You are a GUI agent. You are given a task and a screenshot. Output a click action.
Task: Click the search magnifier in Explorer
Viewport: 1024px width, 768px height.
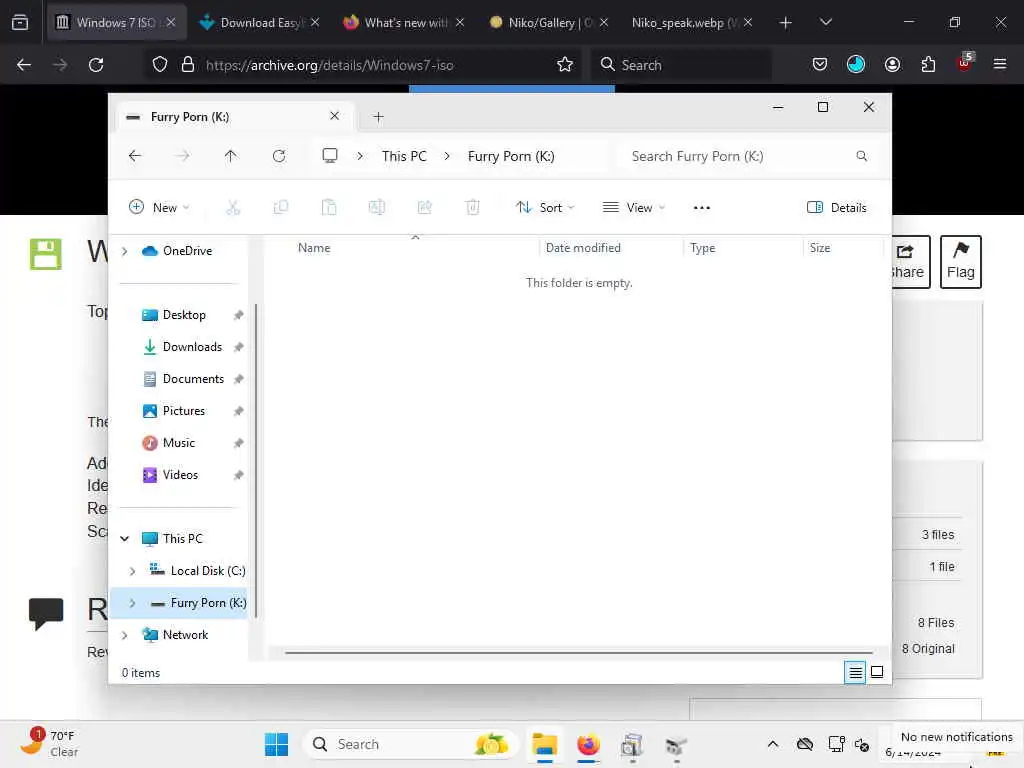coord(861,156)
